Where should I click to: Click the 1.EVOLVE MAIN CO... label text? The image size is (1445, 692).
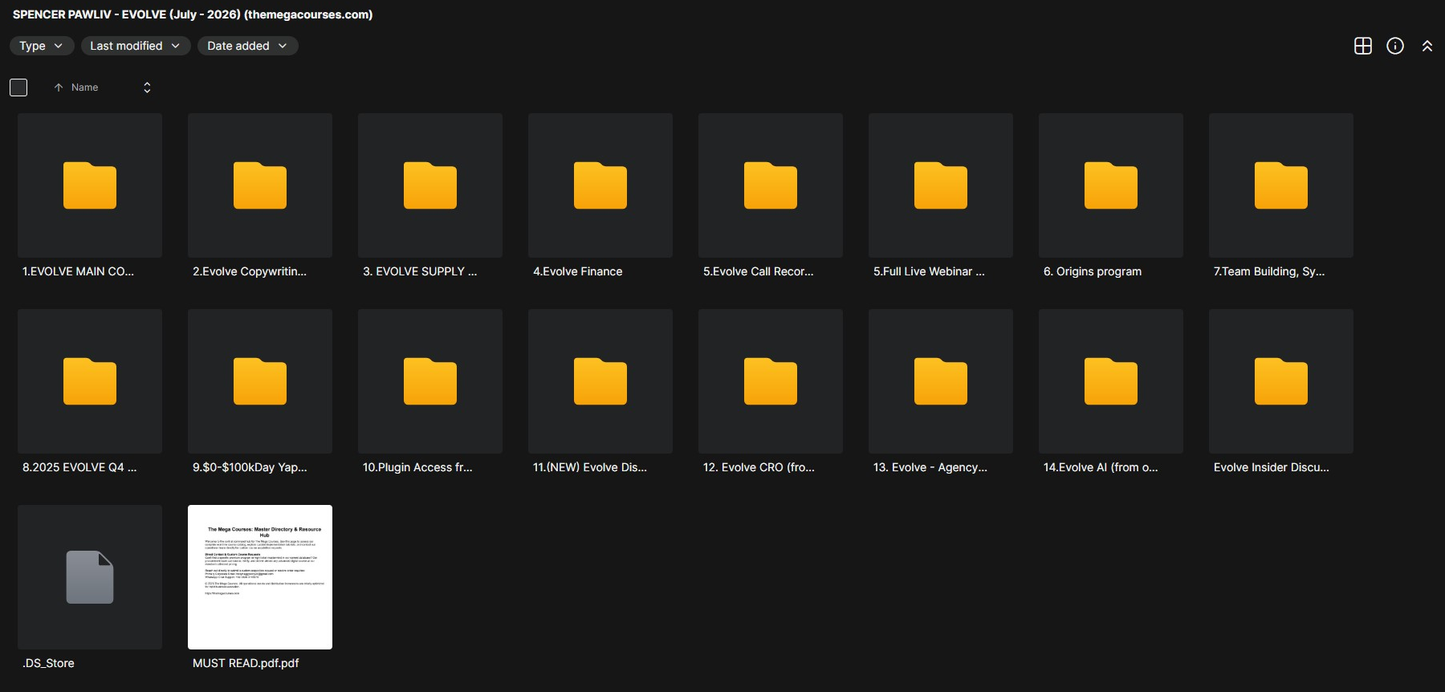point(78,272)
